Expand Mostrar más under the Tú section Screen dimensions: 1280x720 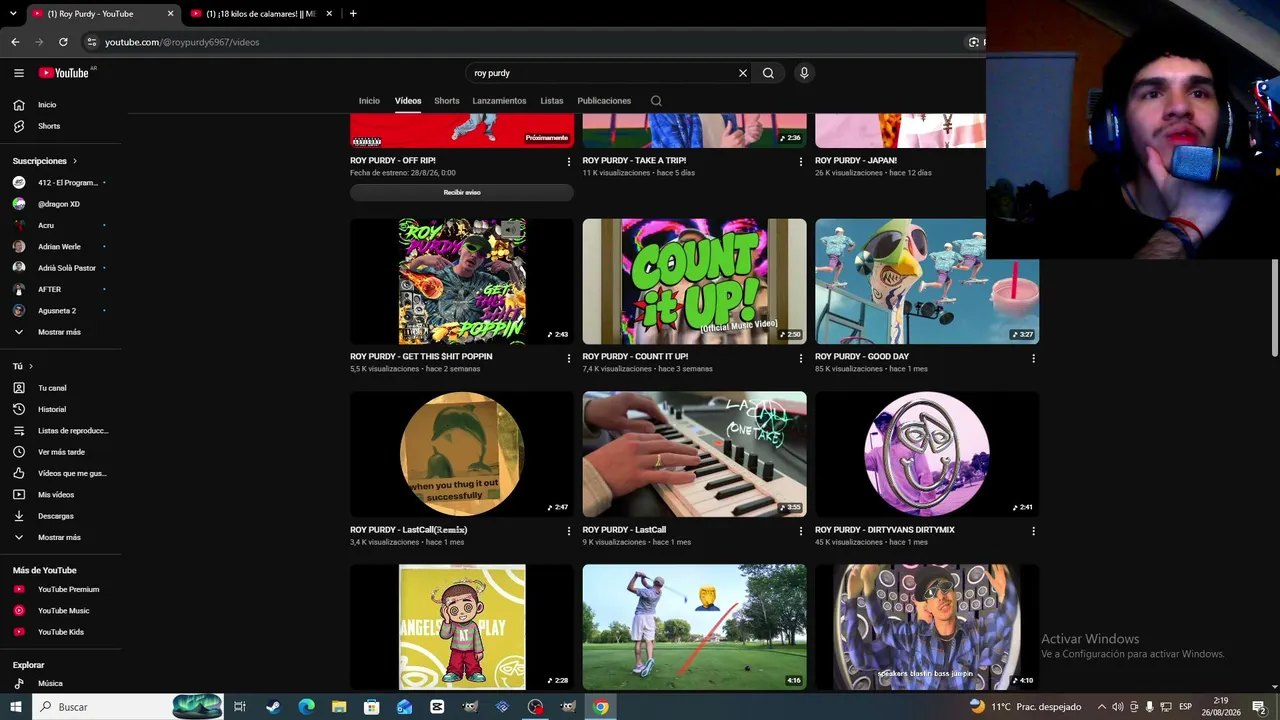[60, 538]
